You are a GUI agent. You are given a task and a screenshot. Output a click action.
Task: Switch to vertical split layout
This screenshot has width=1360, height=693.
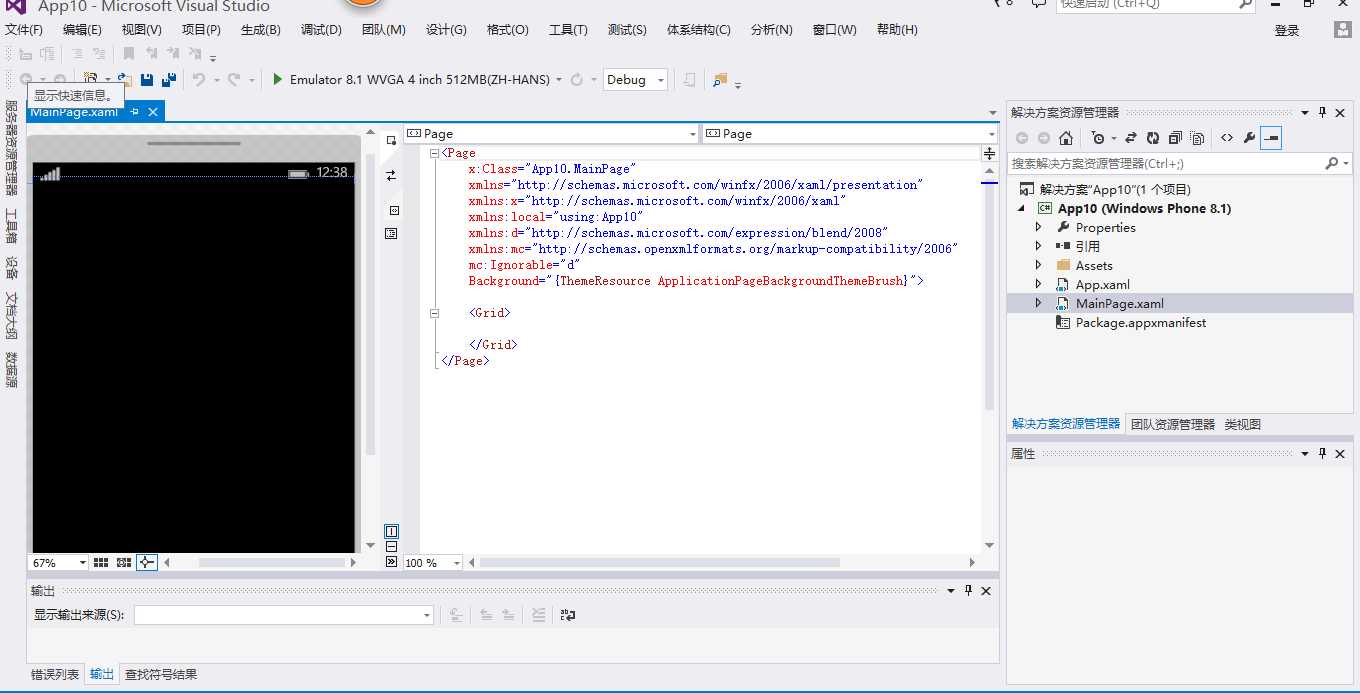point(391,532)
